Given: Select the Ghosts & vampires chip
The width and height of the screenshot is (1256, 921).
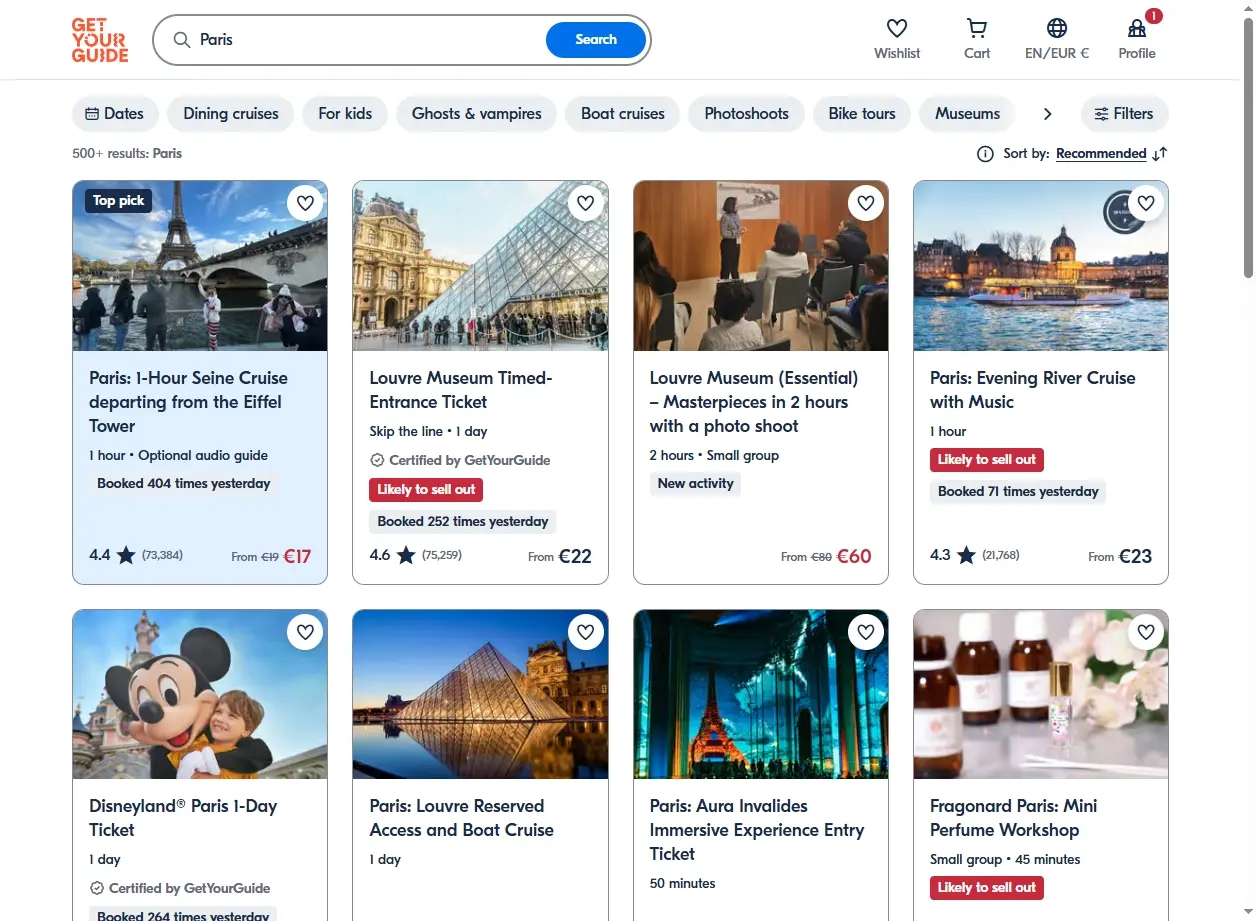Looking at the screenshot, I should coord(476,114).
